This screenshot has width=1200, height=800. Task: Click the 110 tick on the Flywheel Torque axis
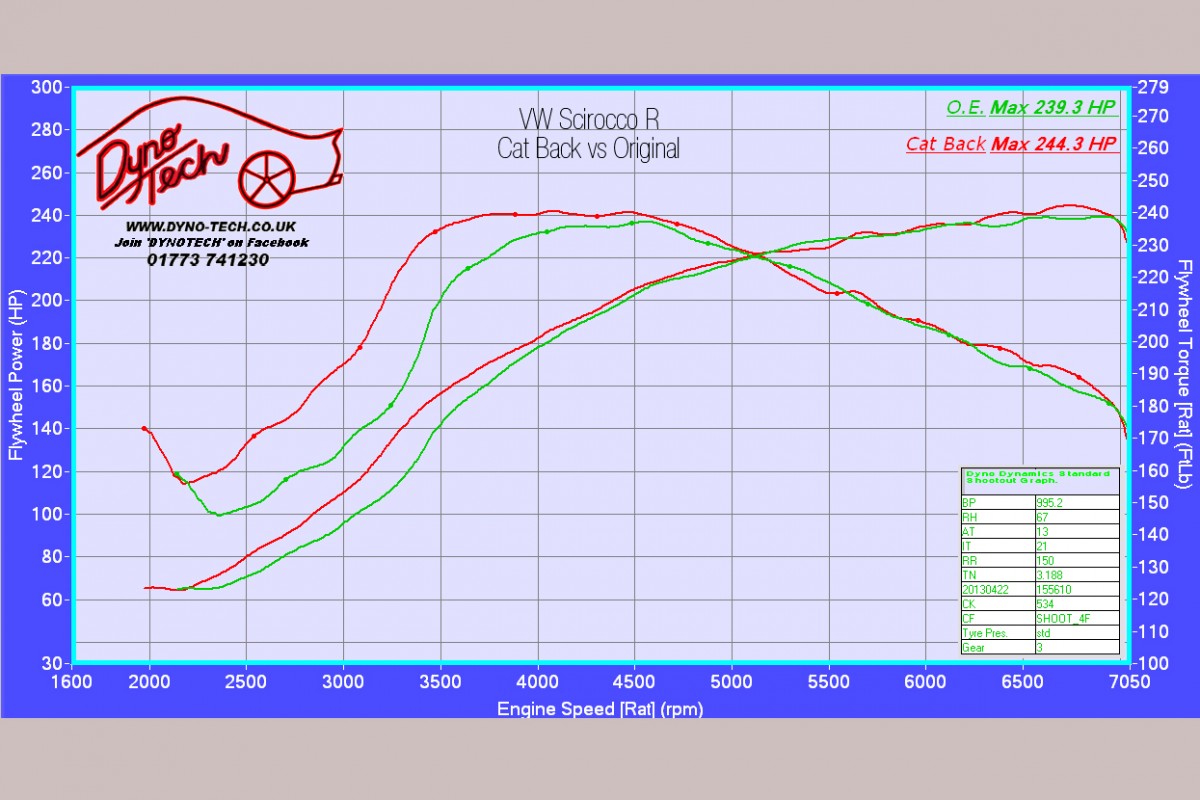click(1153, 631)
